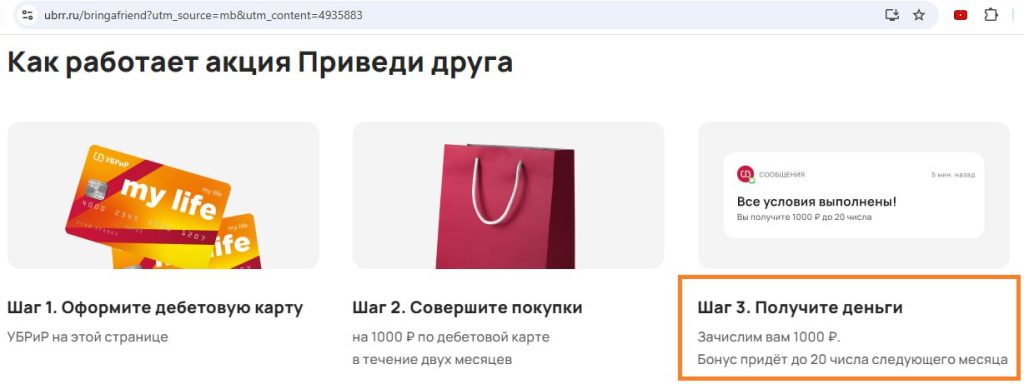The image size is (1024, 384).
Task: Click the 'Бонус придёт до 20 числа' line
Action: coord(852,360)
